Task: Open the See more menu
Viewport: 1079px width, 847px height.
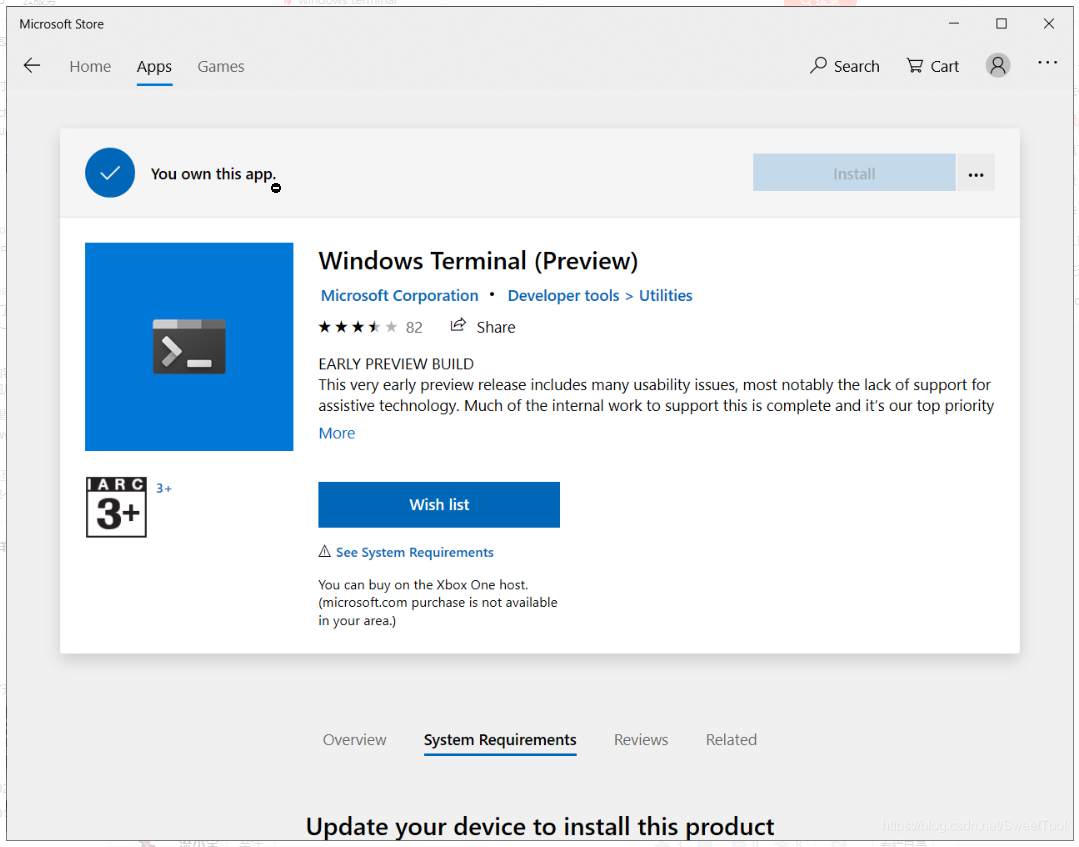Action: (1047, 63)
